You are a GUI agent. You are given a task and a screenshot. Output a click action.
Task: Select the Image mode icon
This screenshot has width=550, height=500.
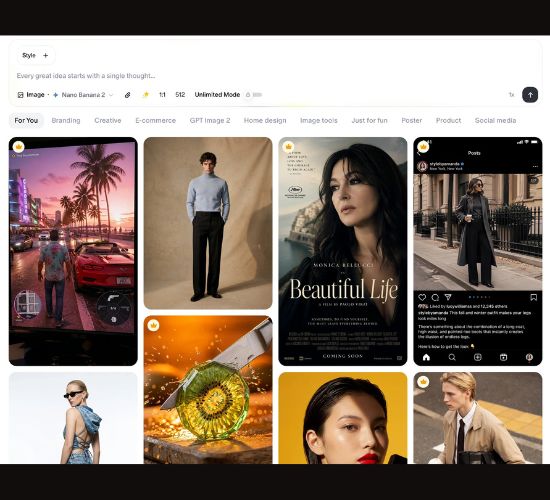21,95
